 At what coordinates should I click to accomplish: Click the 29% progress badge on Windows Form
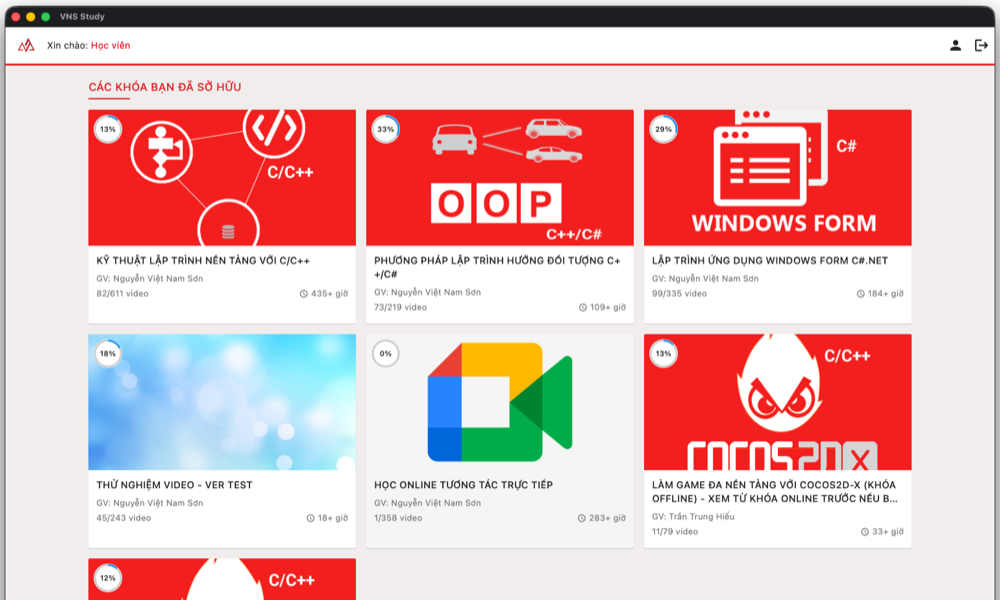[x=663, y=129]
